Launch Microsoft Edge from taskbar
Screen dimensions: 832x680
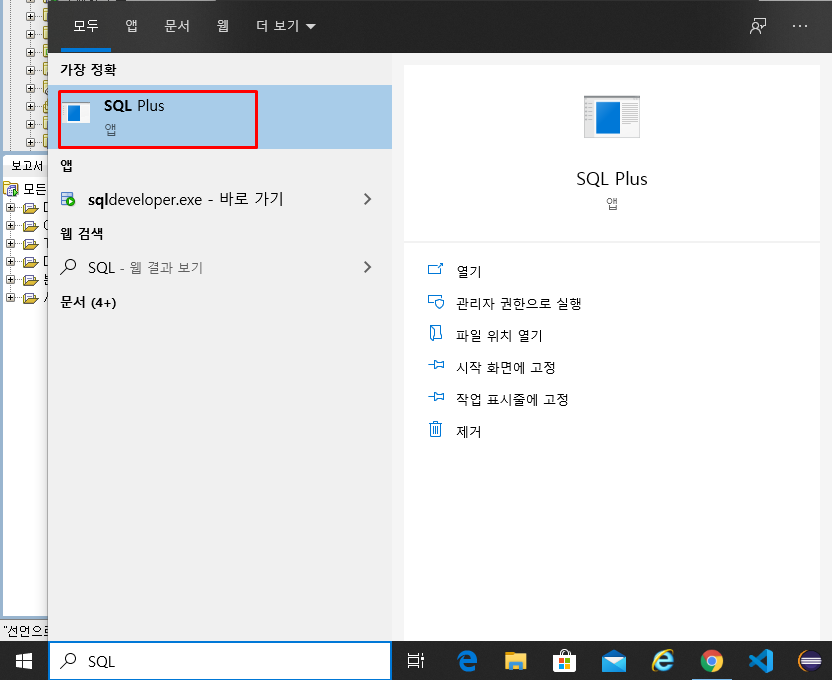tap(467, 661)
